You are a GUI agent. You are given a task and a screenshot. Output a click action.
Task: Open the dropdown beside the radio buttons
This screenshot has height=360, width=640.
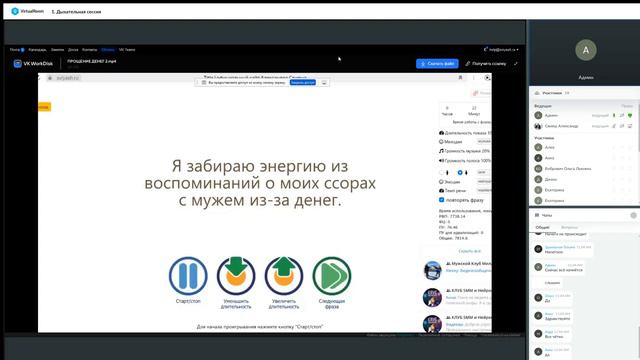[483, 173]
